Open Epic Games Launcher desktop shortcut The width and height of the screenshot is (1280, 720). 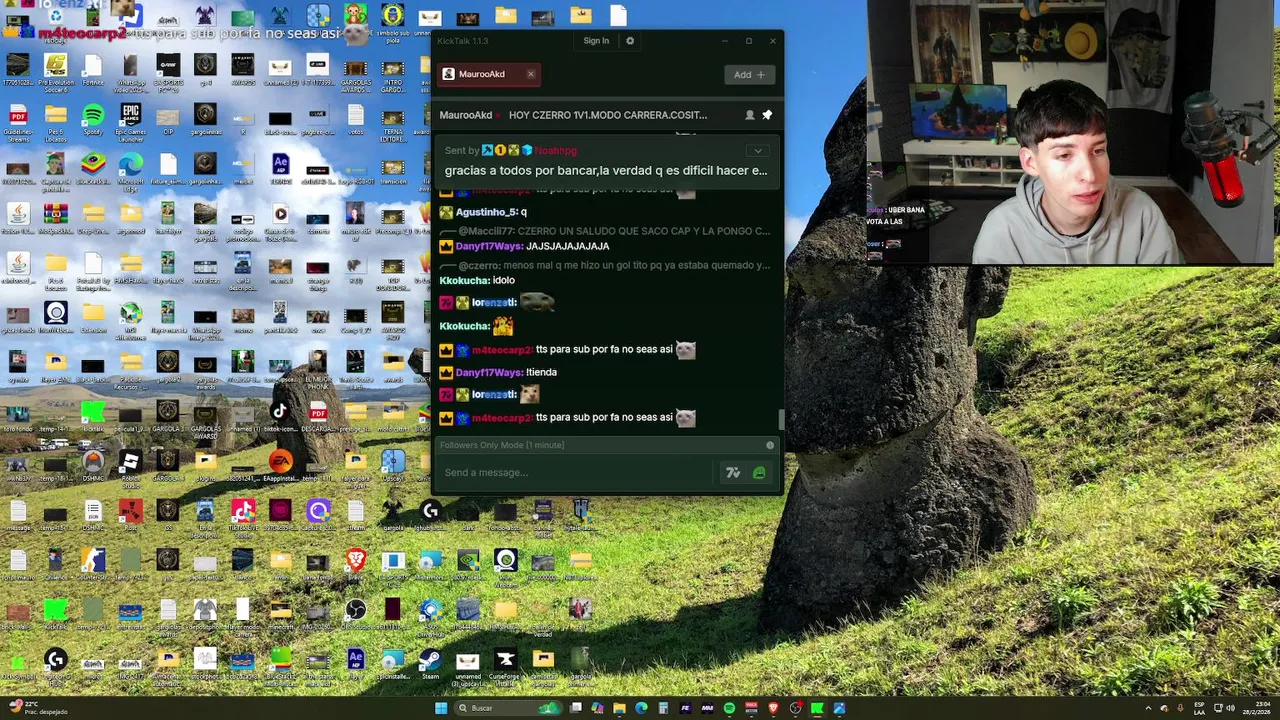tap(131, 120)
